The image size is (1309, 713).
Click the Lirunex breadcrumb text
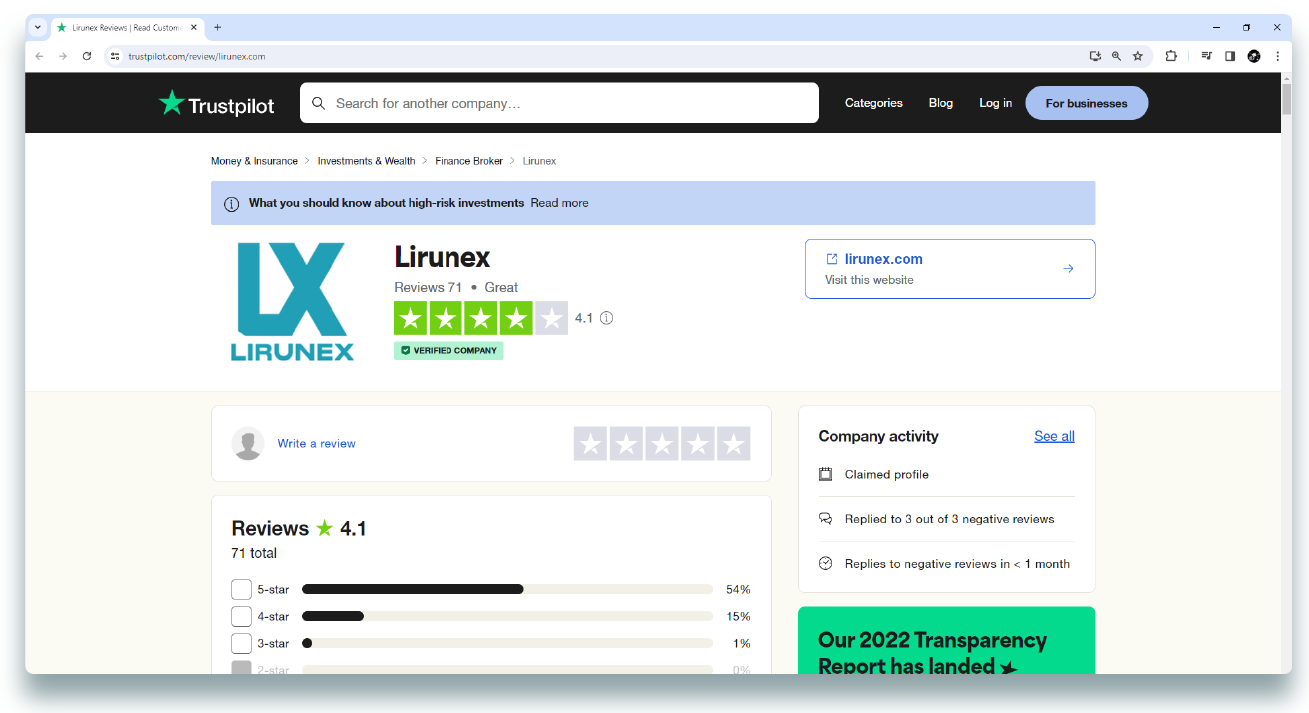tap(539, 161)
